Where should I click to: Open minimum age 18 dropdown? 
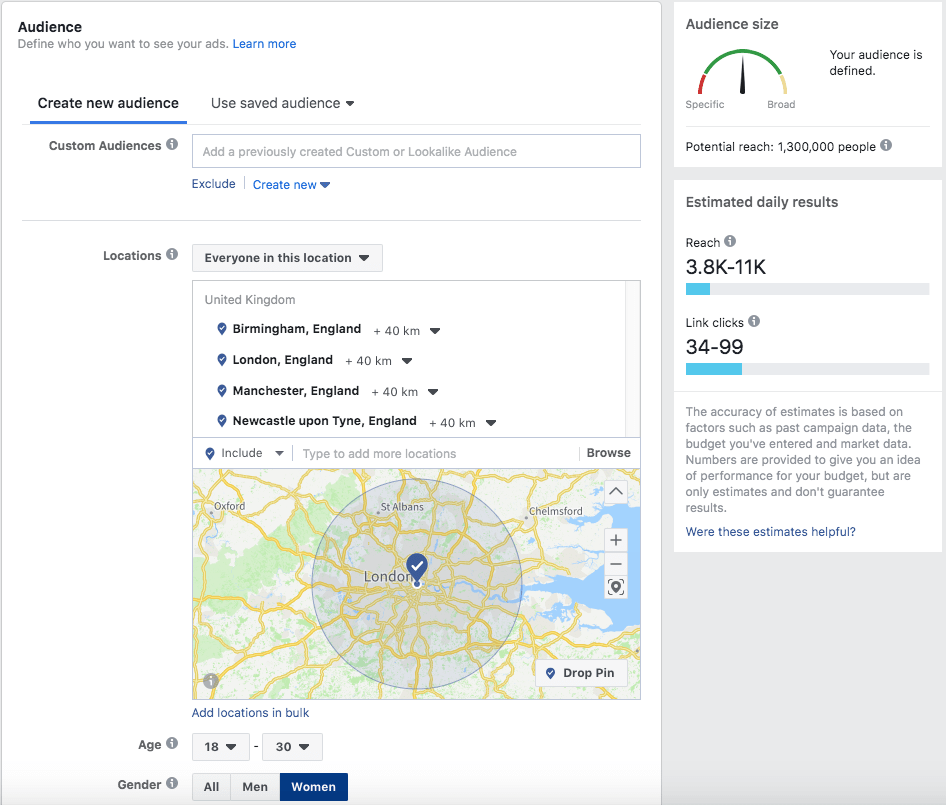pyautogui.click(x=221, y=747)
